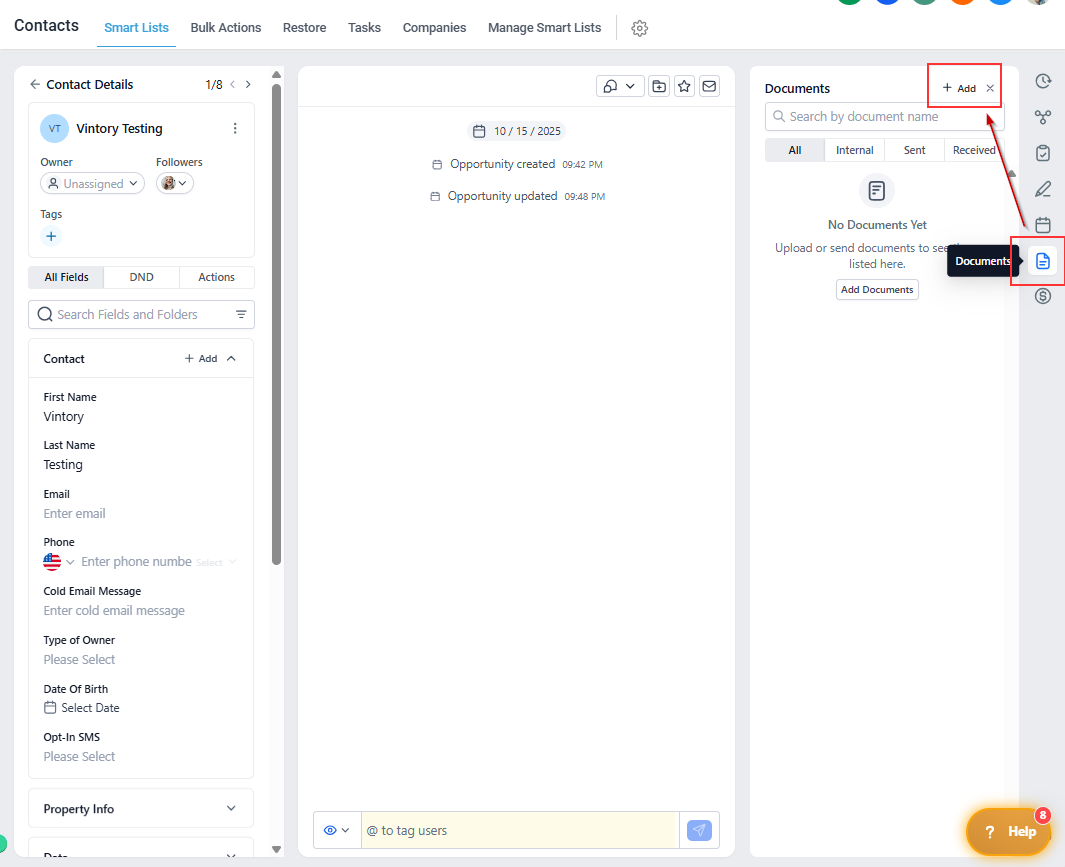Collapse the Contact section chevron
The image size is (1065, 867).
(x=231, y=358)
